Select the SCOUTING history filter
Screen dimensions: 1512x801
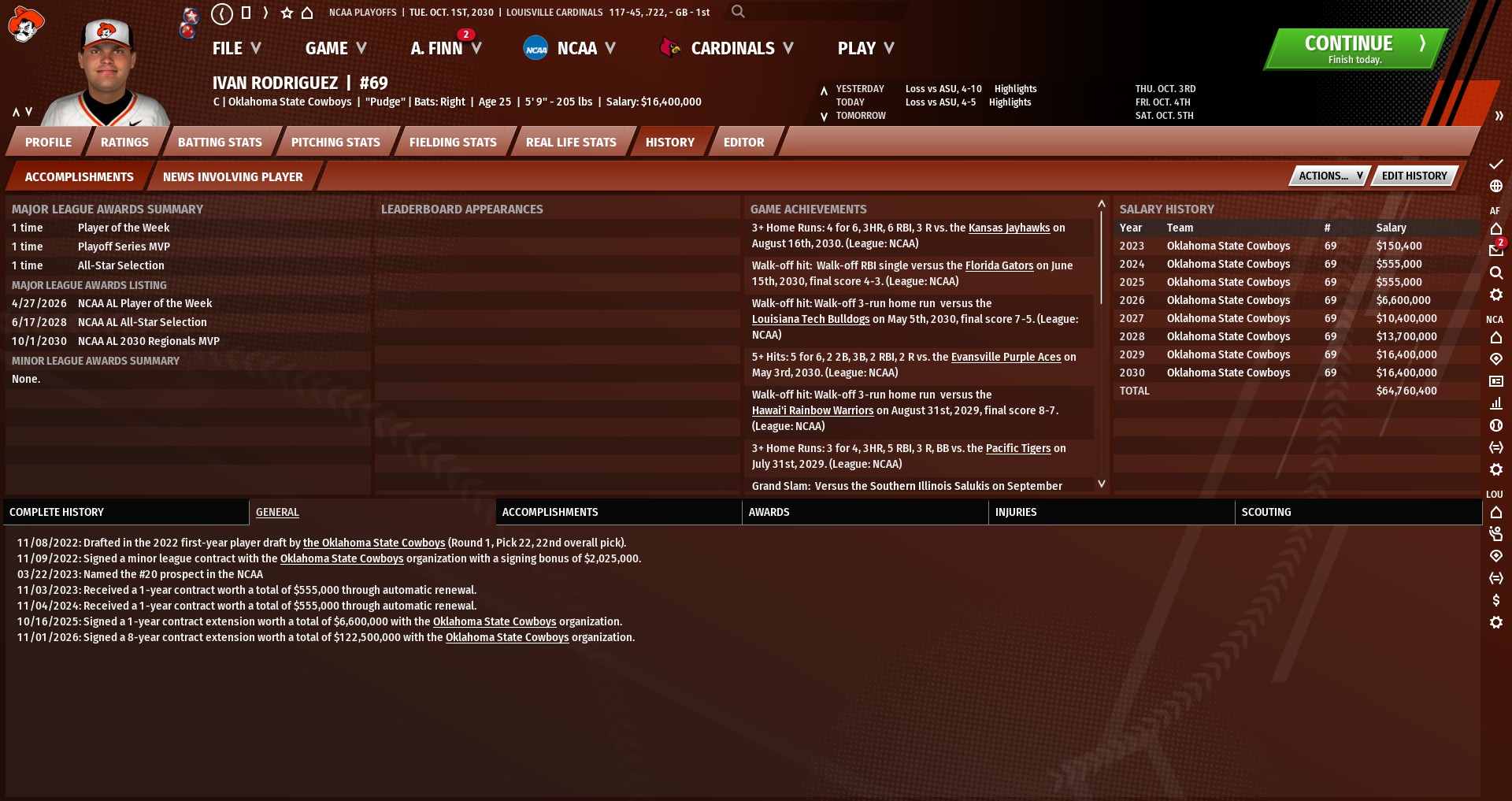[x=1358, y=512]
